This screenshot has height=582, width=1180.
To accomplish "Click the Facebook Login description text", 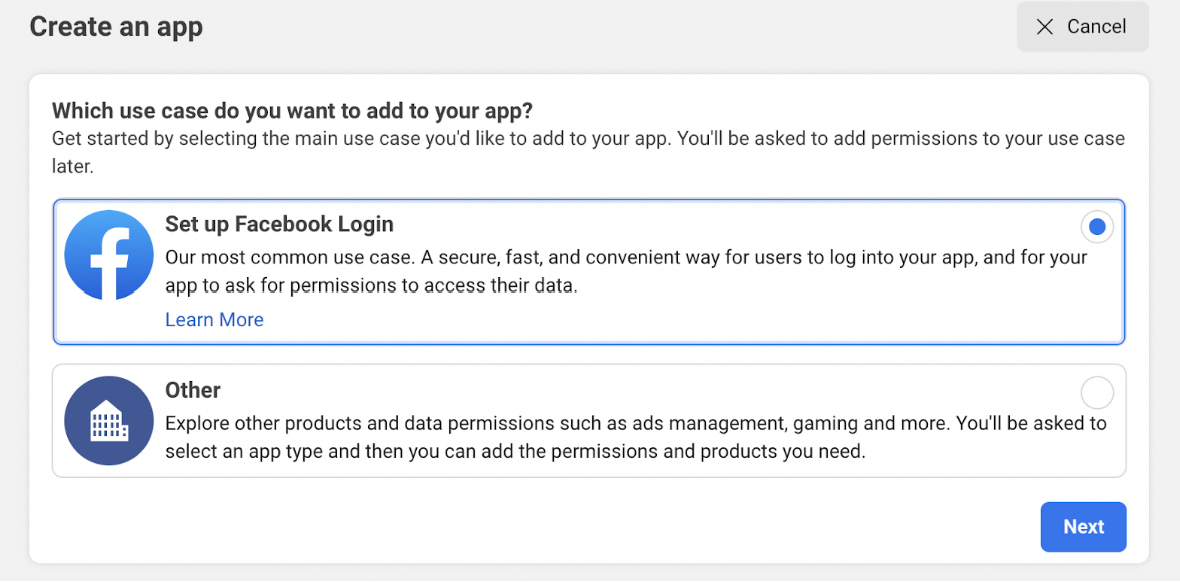I will 626,272.
